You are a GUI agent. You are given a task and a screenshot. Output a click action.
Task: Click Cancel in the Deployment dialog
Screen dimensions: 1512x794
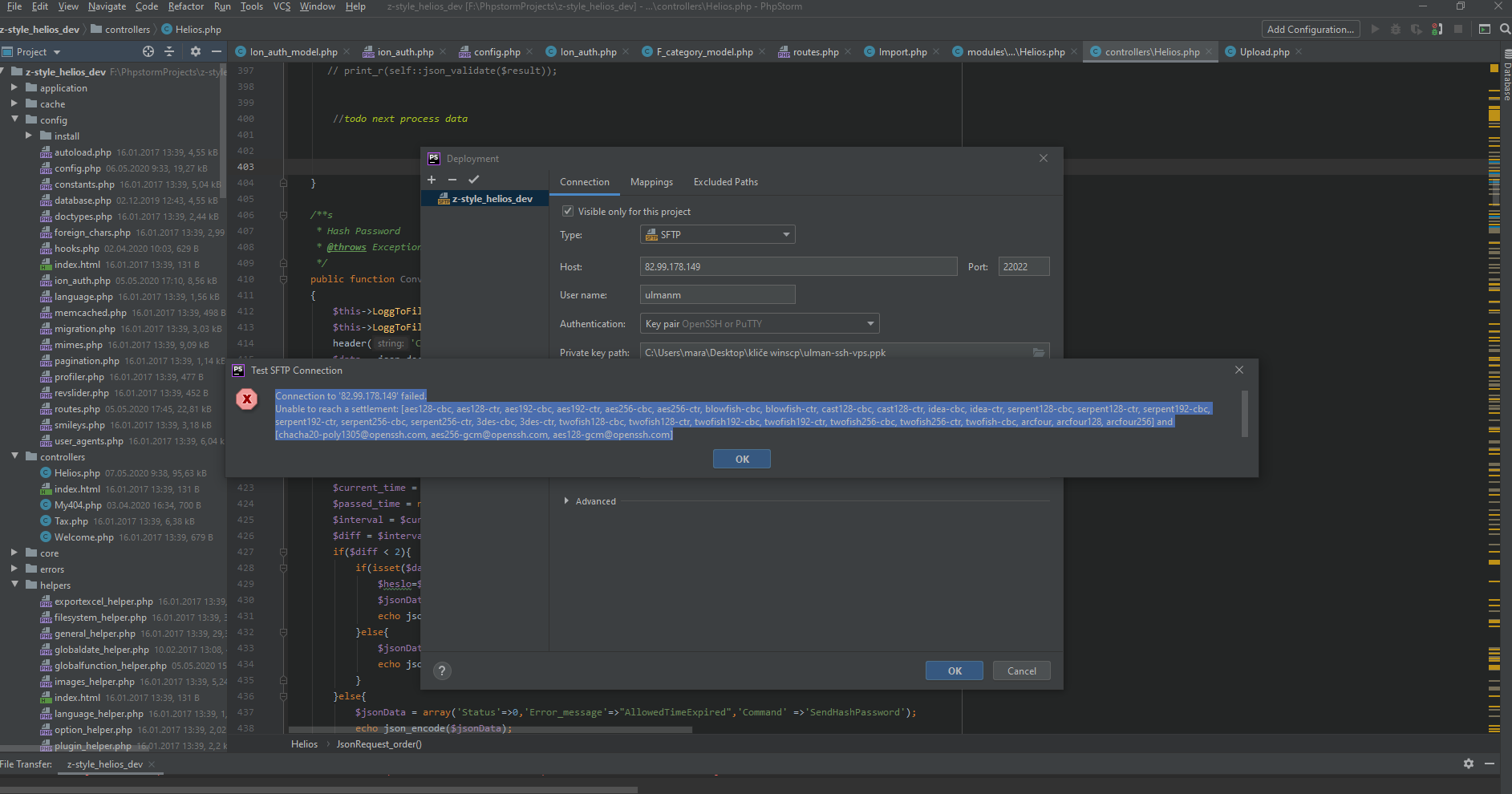click(1022, 671)
